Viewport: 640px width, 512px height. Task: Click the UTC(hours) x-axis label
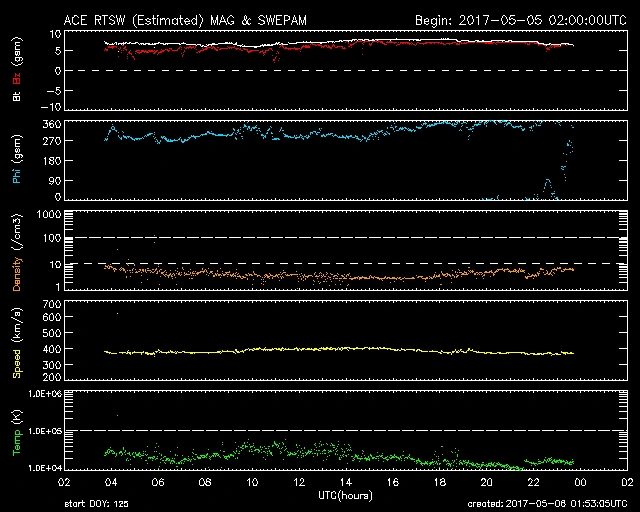pyautogui.click(x=346, y=495)
